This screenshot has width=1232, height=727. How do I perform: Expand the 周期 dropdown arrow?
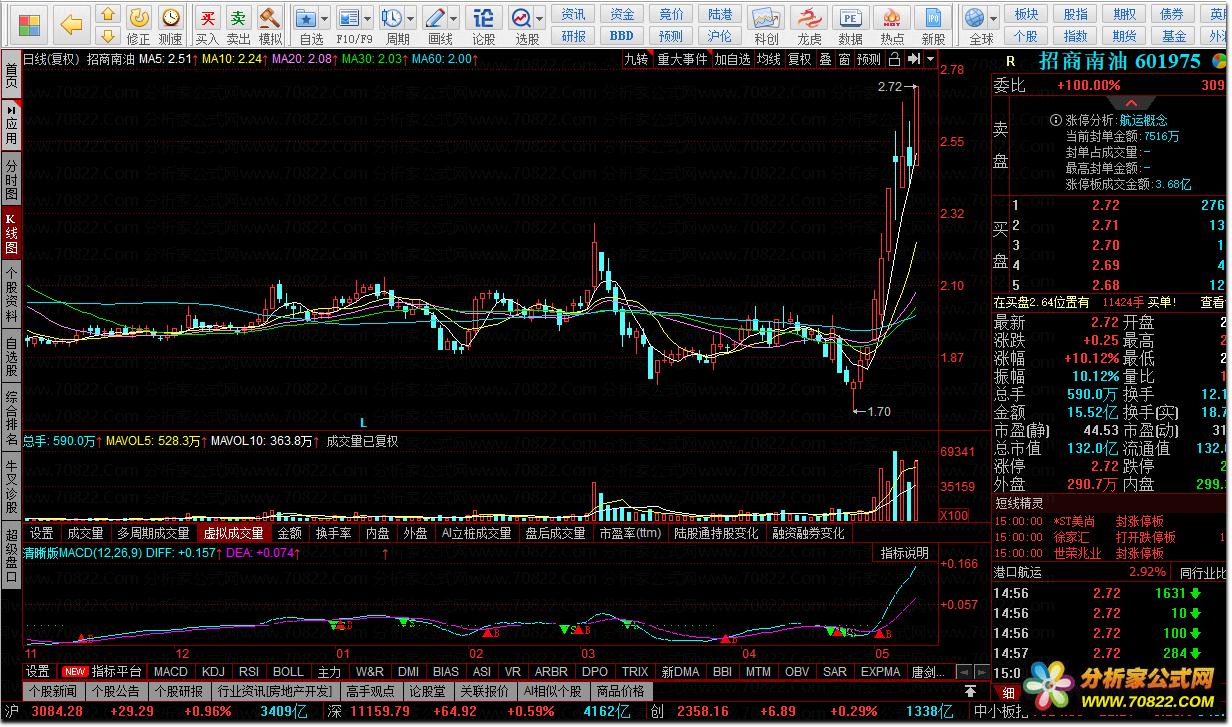tap(412, 18)
